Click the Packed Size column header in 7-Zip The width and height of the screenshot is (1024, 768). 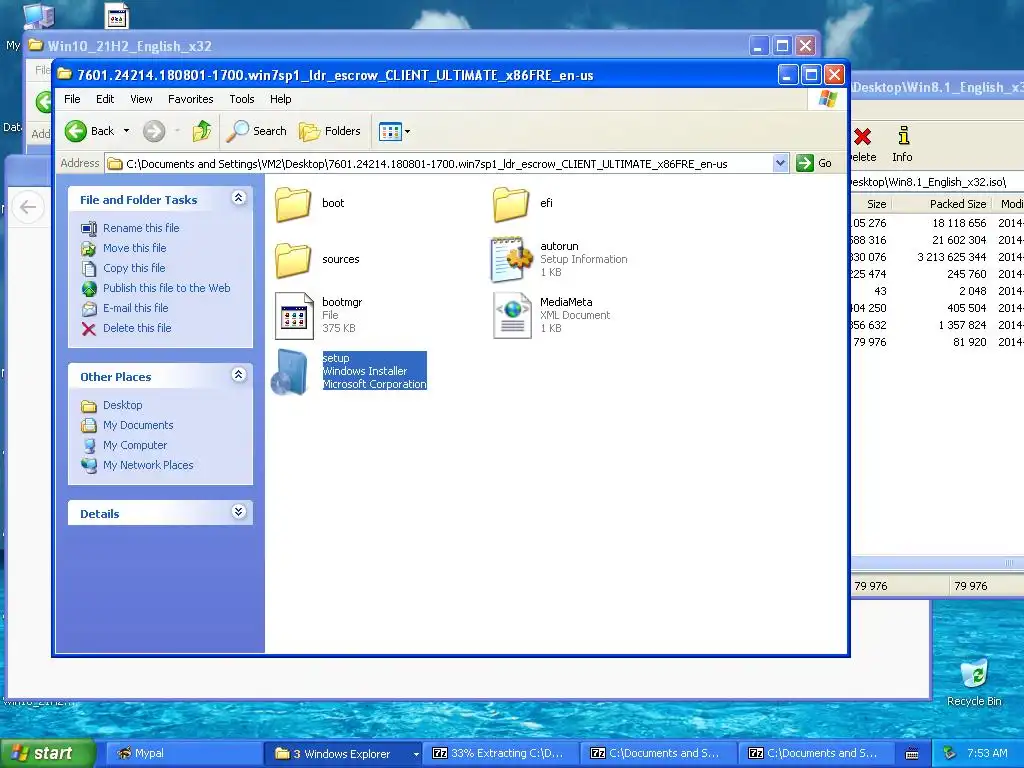pos(941,204)
